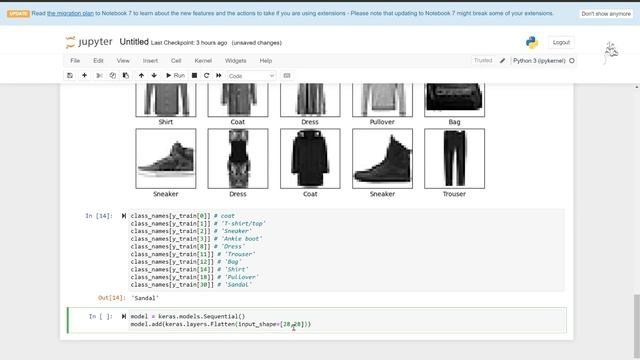Click run-cell icon beside In [14]
Screen dimensions: 640x360
(123, 216)
